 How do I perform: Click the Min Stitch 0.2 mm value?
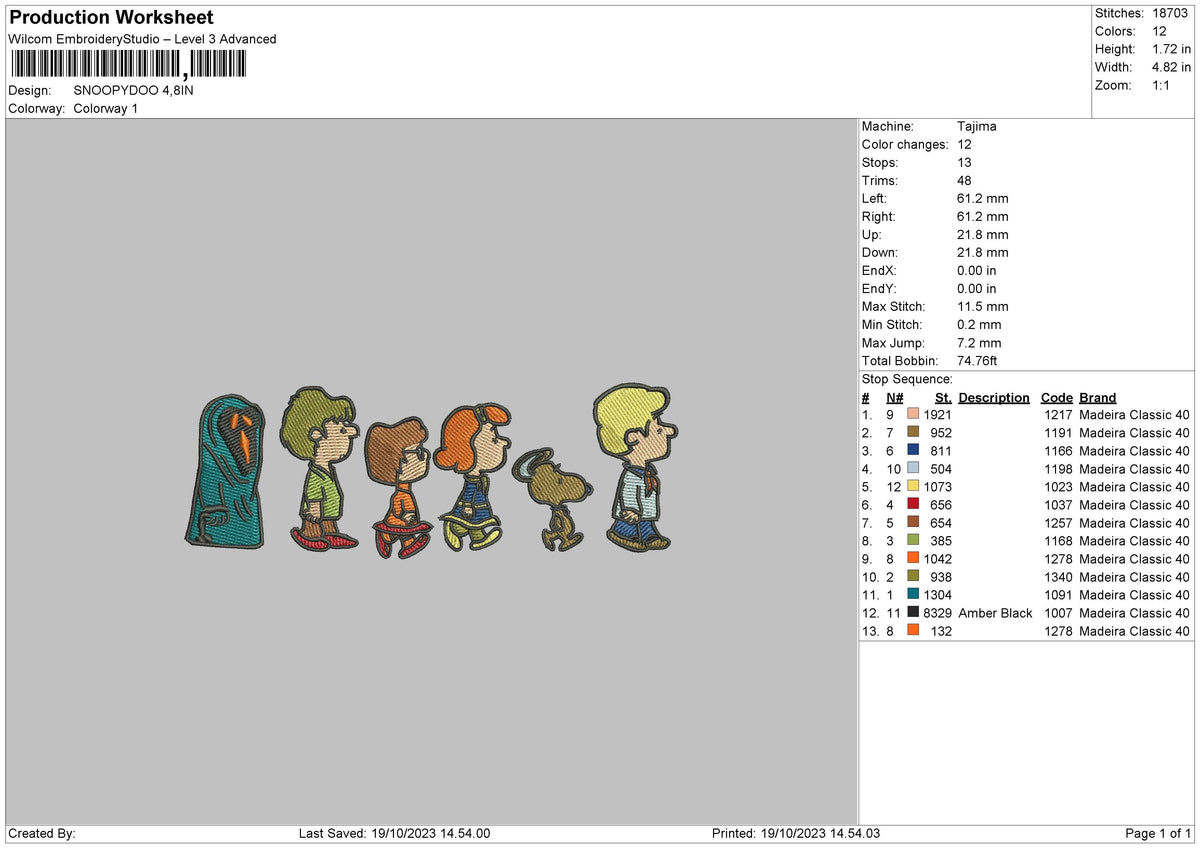979,324
